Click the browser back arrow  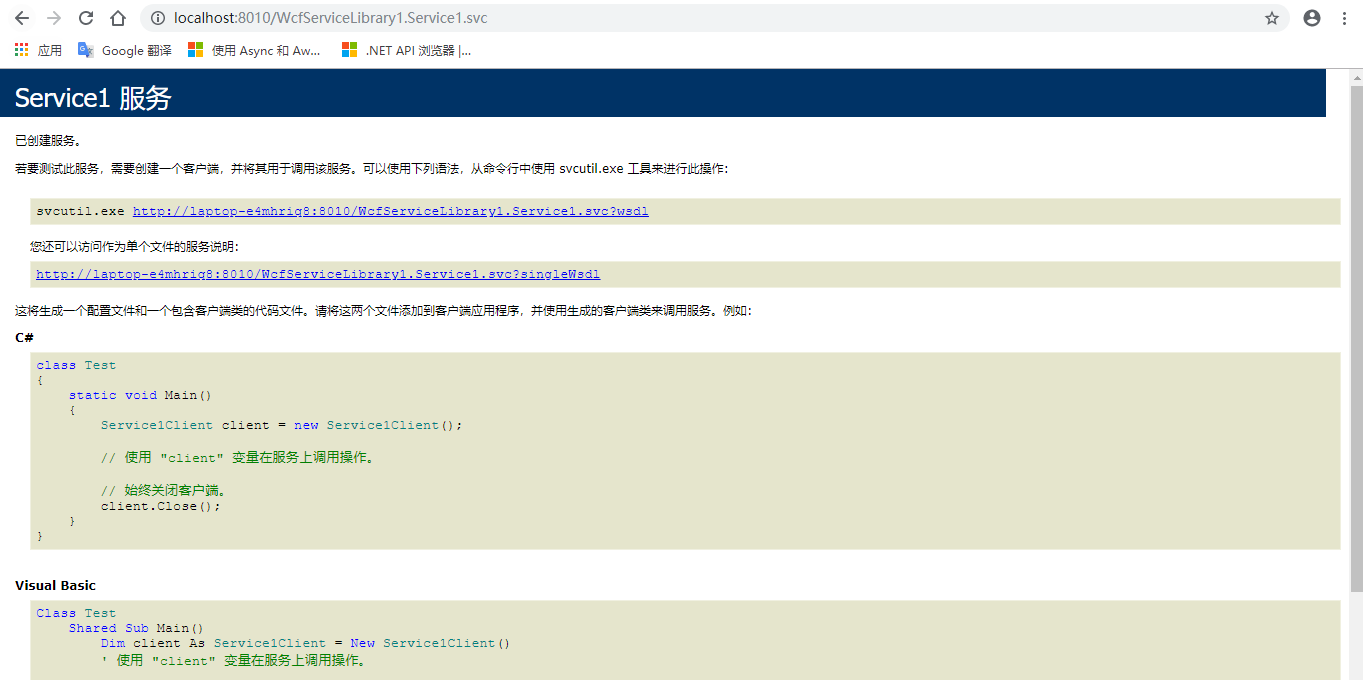(x=21, y=17)
